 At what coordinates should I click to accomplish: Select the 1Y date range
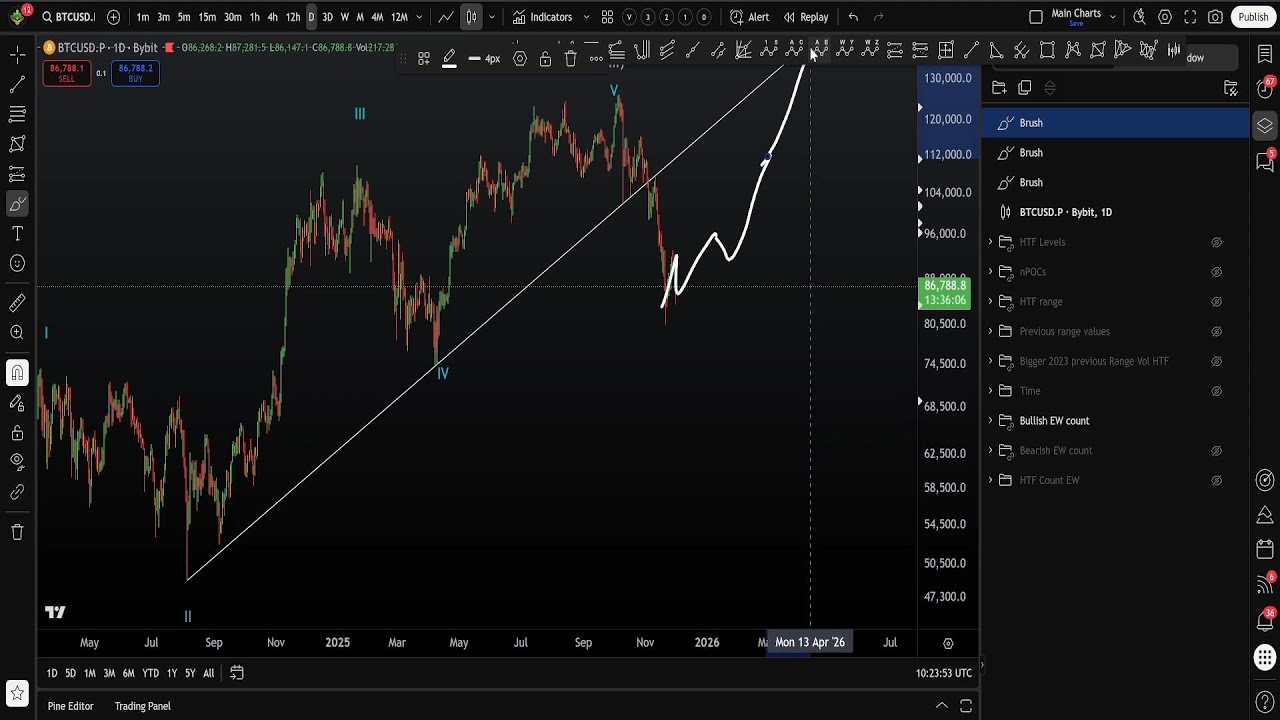click(x=172, y=673)
